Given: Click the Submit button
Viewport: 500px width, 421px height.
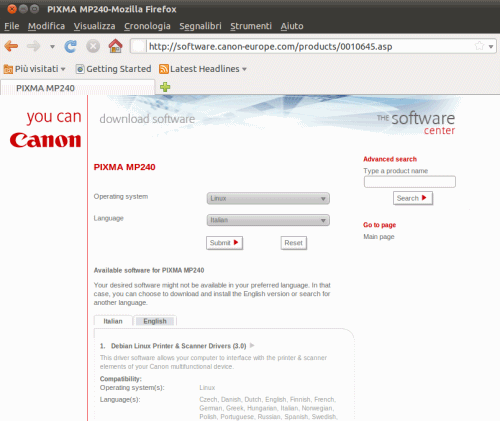Looking at the screenshot, I should click(224, 243).
